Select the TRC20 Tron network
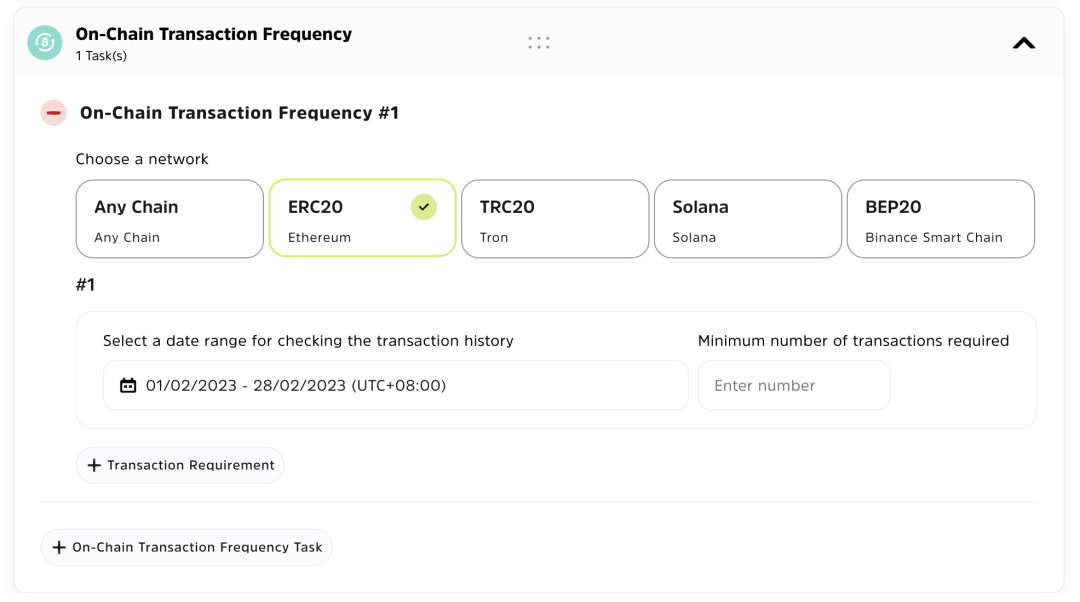This screenshot has height=602, width=1080. pyautogui.click(x=555, y=219)
